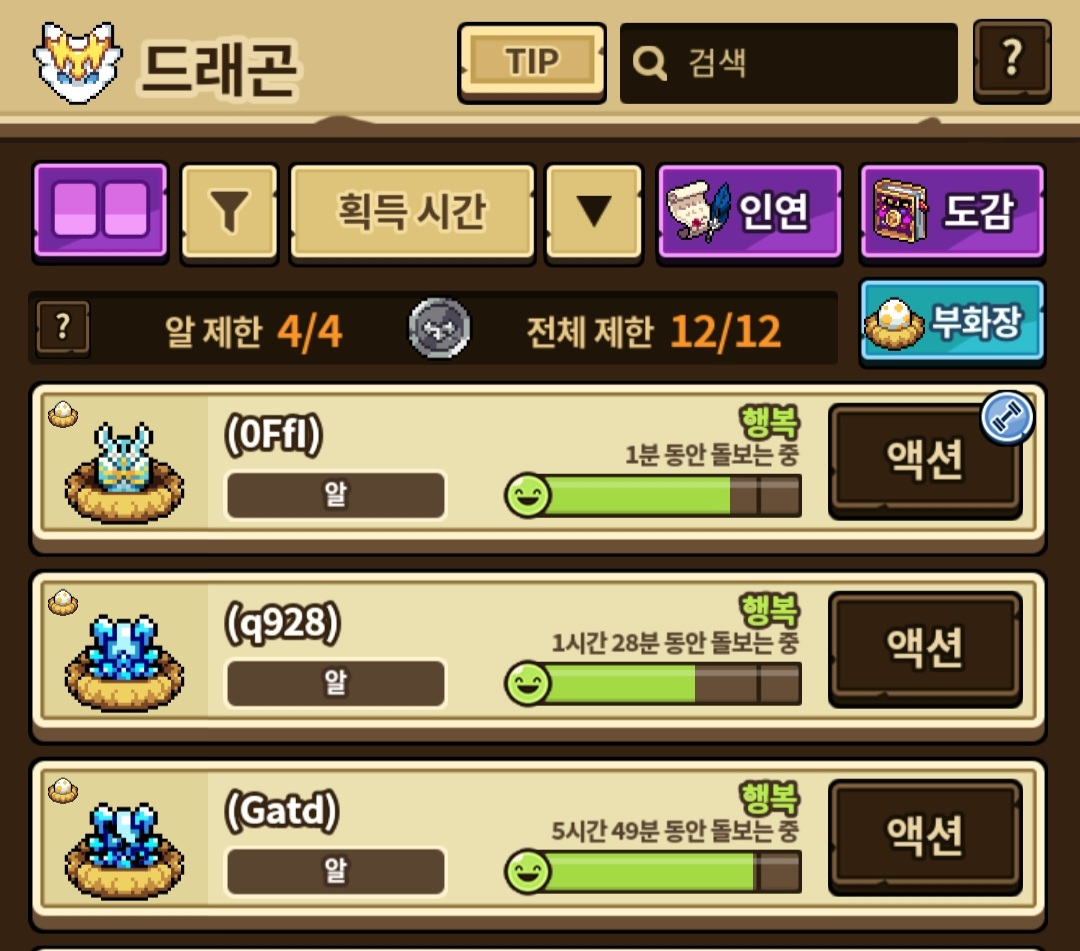This screenshot has width=1080, height=951.
Task: Toggle the two-column grid view button
Action: pyautogui.click(x=101, y=211)
